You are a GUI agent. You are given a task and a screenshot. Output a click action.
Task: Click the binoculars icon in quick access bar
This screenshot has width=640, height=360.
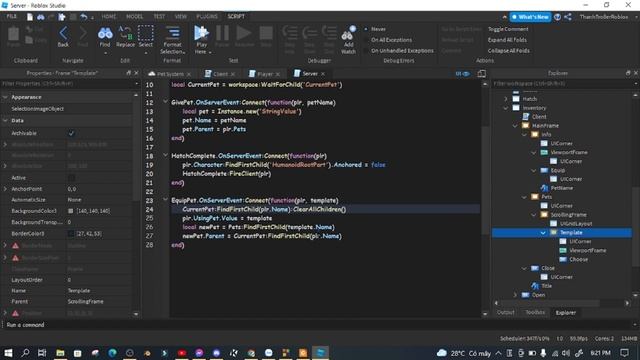[x=41, y=17]
